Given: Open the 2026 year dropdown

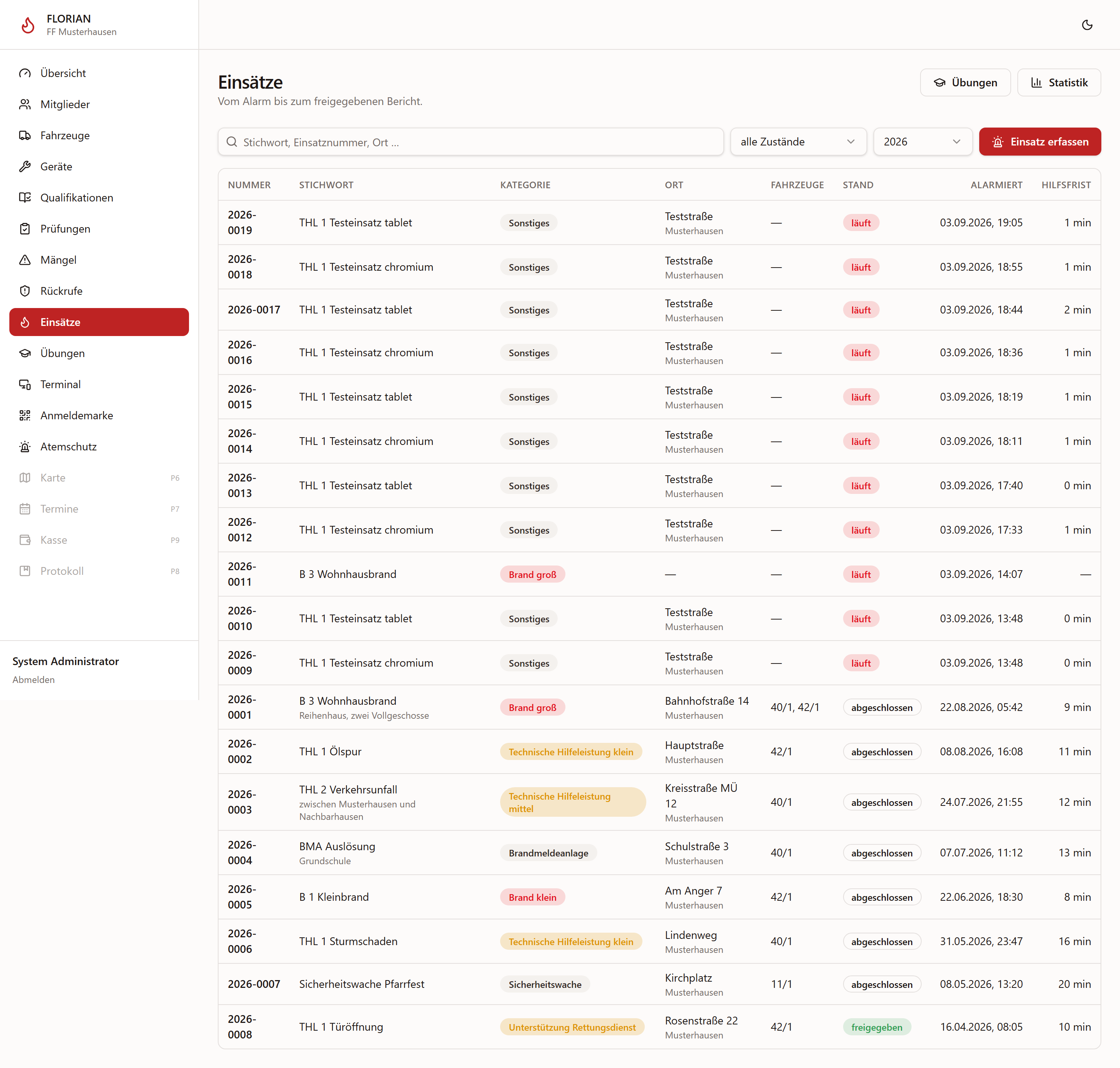Looking at the screenshot, I should tap(922, 142).
